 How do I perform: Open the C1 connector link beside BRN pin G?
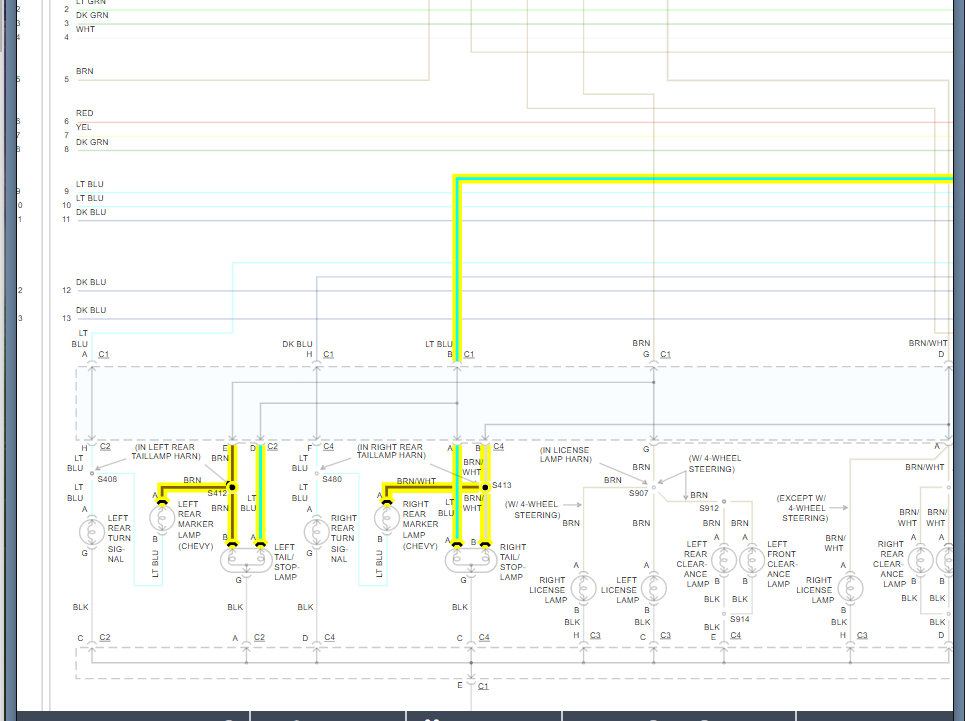665,354
